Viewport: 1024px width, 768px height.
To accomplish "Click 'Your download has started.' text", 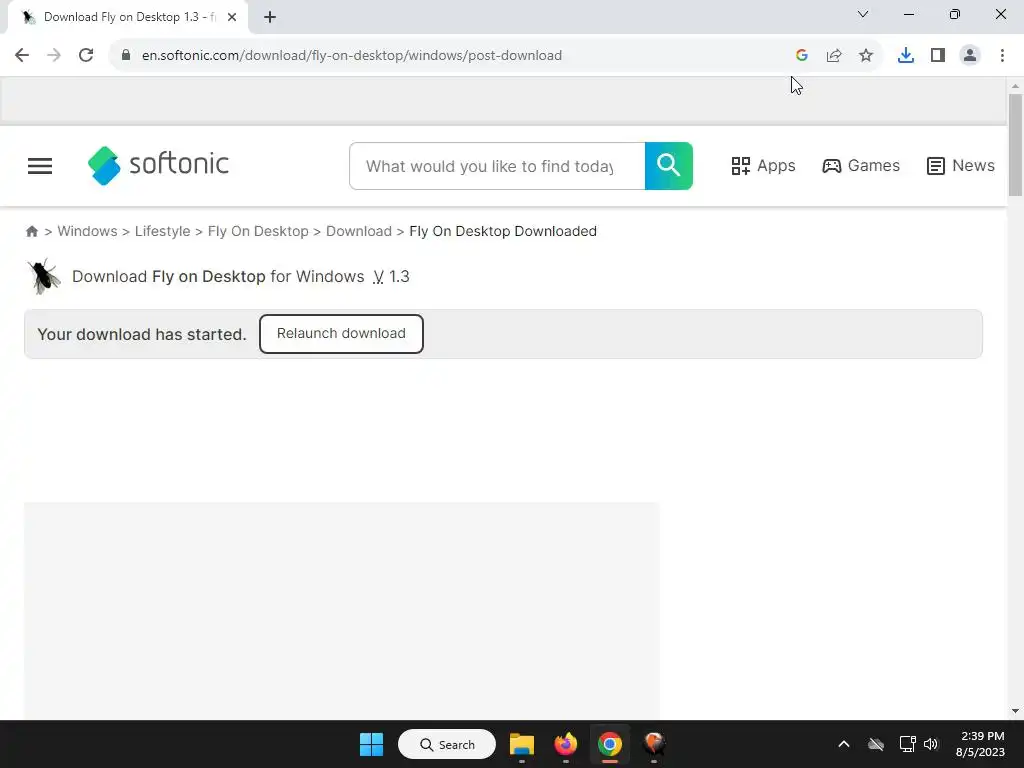I will point(142,334).
